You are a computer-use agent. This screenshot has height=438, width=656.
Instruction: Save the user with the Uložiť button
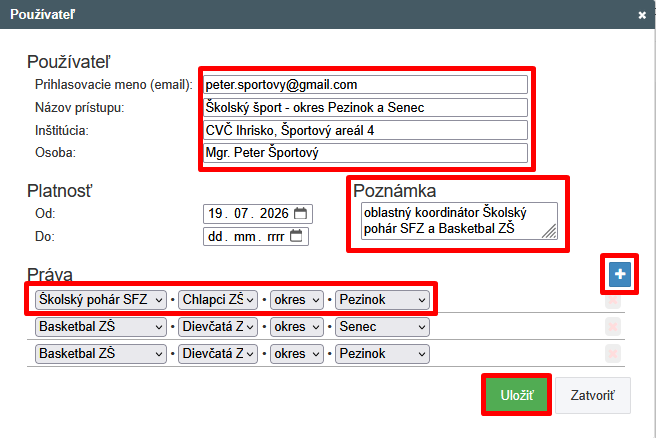tap(517, 395)
